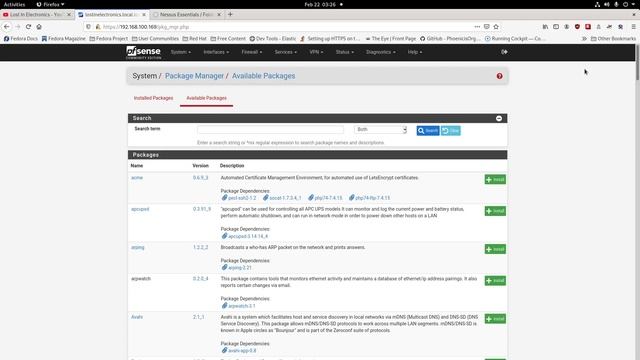This screenshot has height=360, width=640.
Task: Open the GNOME Activities overview
Action: pos(14,4)
